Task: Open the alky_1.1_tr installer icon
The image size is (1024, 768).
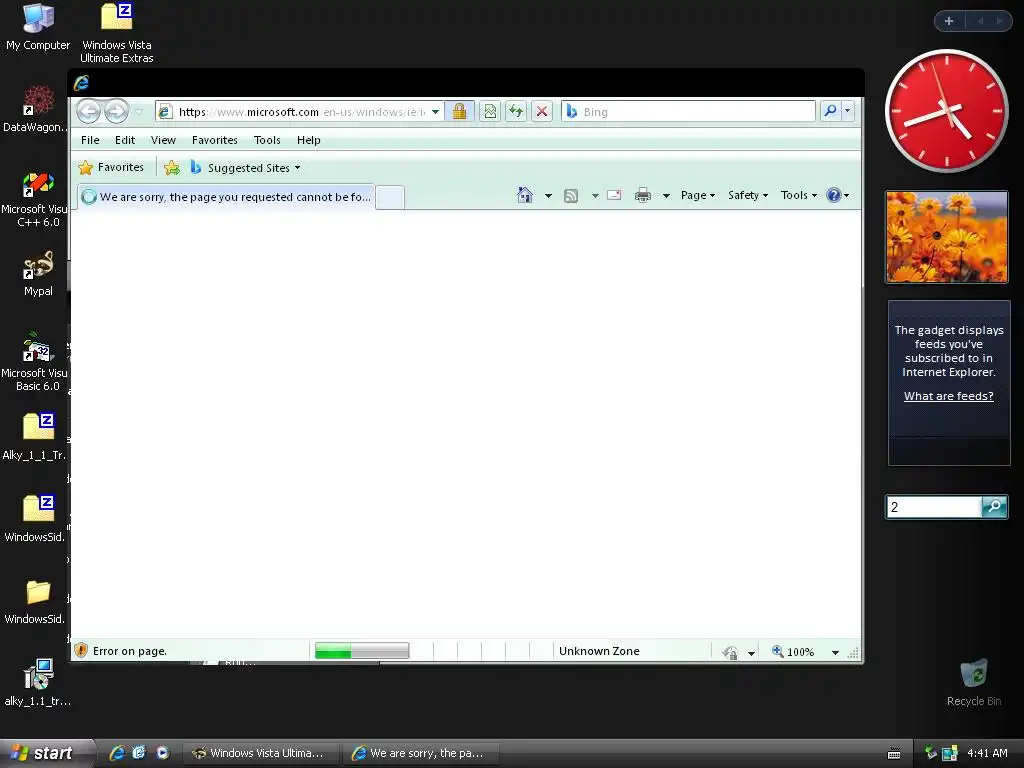Action: coord(38,682)
